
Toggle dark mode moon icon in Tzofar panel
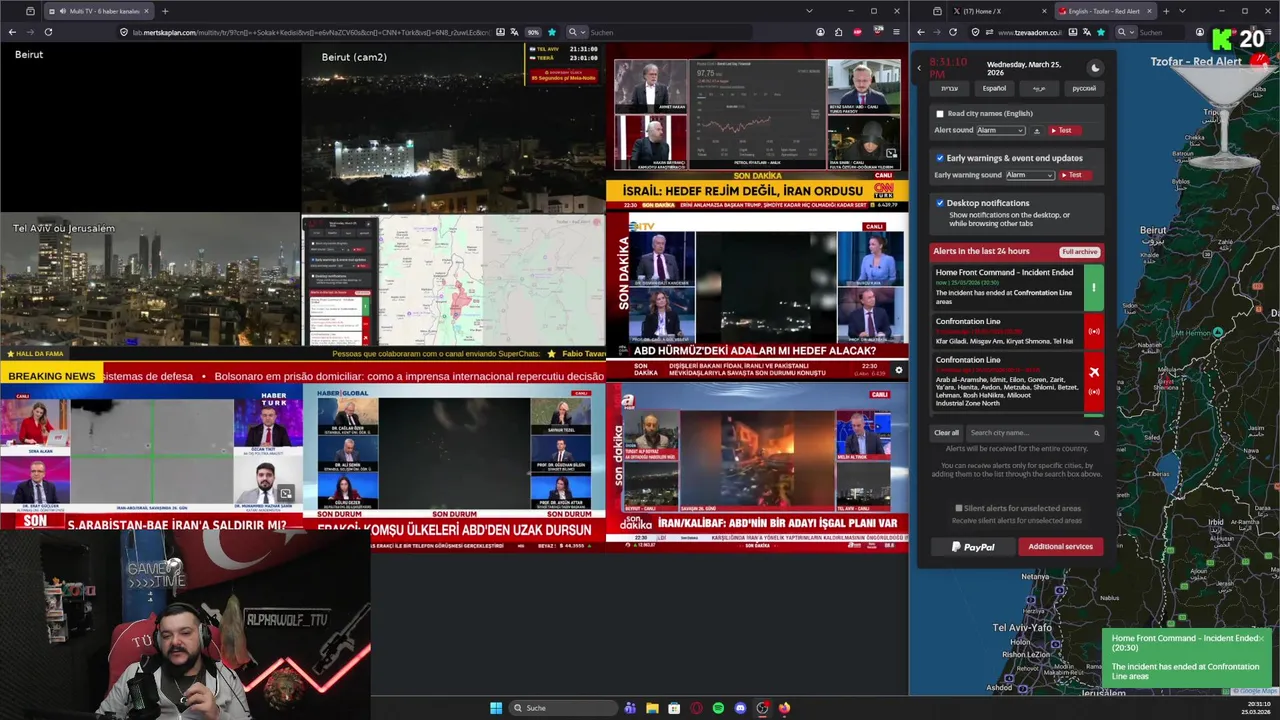[x=1095, y=68]
